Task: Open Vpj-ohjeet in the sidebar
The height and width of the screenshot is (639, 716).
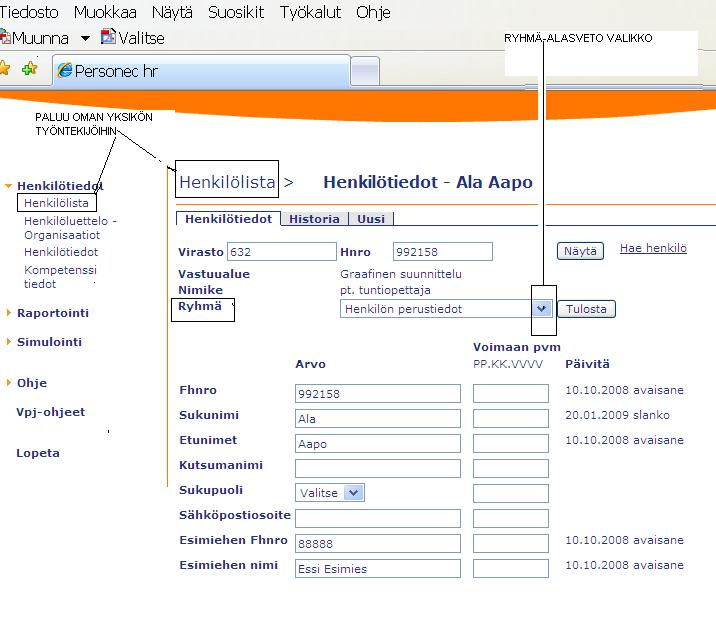Action: 50,412
